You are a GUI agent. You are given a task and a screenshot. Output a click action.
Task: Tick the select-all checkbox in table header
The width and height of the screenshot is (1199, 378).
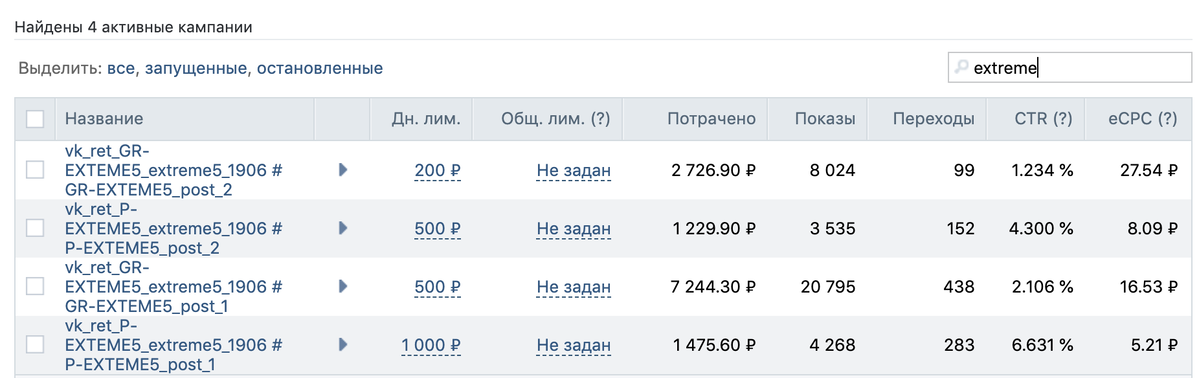35,119
